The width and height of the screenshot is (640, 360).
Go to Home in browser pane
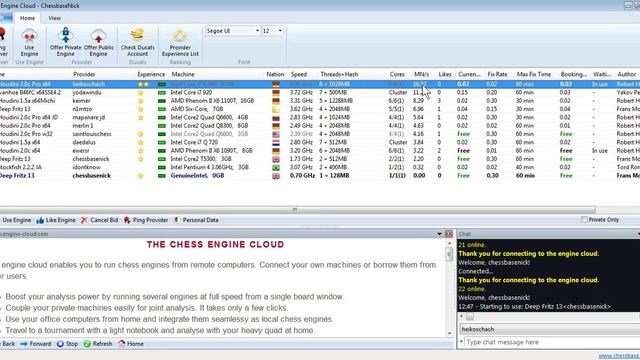tap(131, 344)
